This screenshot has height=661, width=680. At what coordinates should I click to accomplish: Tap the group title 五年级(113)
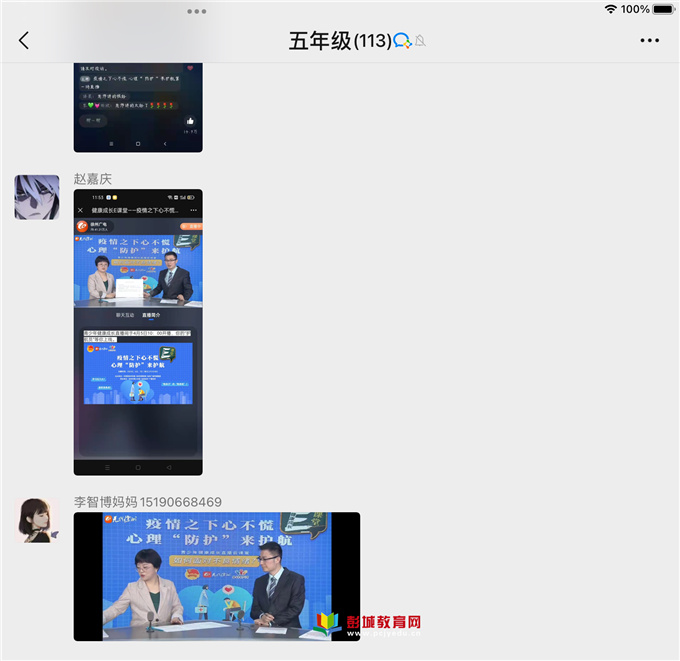click(340, 41)
